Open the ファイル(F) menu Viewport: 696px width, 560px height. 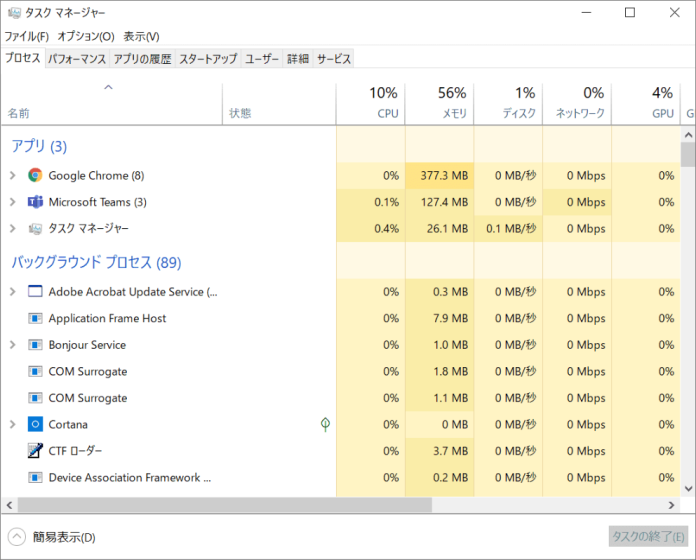pyautogui.click(x=26, y=36)
